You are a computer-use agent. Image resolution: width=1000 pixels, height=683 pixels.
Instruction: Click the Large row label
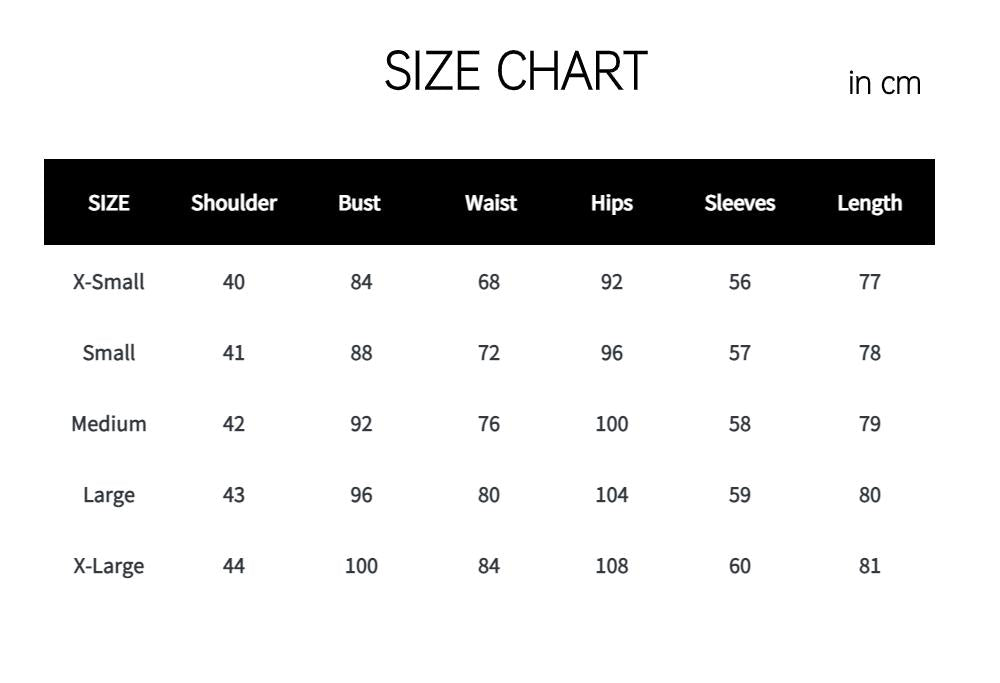pos(108,496)
